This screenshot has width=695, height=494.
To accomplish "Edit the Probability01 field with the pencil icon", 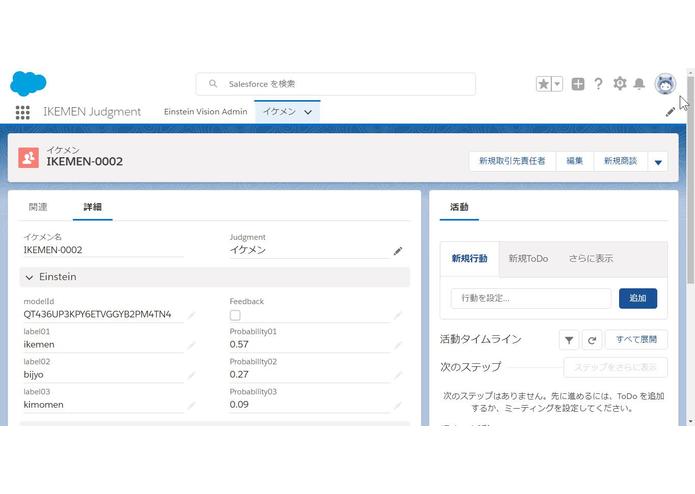I will tap(398, 345).
